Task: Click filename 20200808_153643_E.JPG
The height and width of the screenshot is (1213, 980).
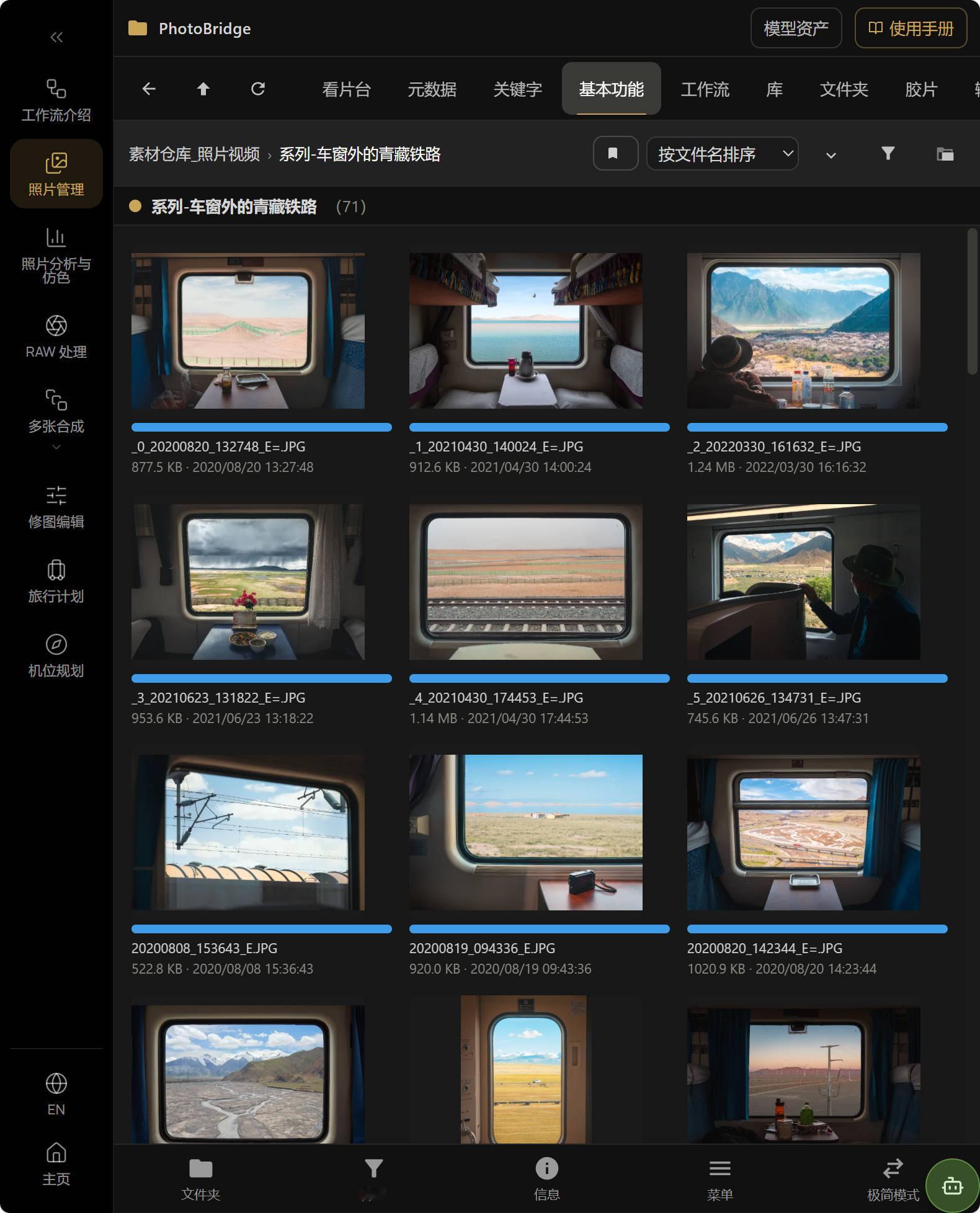Action: [x=204, y=948]
